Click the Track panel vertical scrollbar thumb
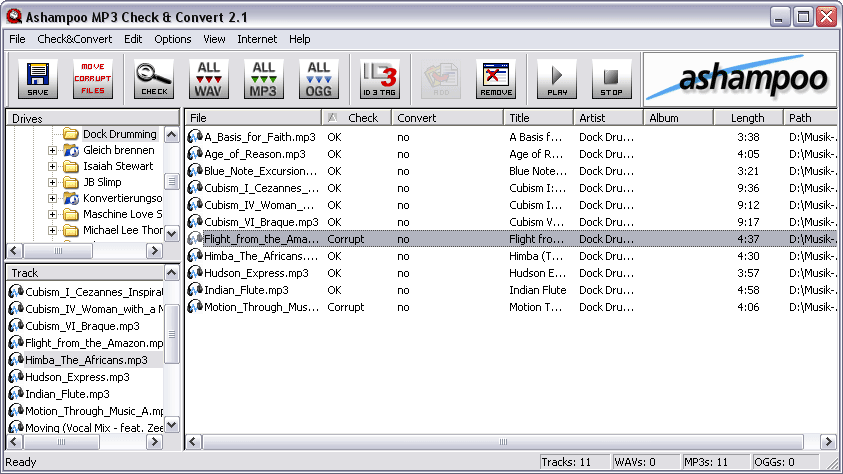The height and width of the screenshot is (474, 843). tap(172, 334)
